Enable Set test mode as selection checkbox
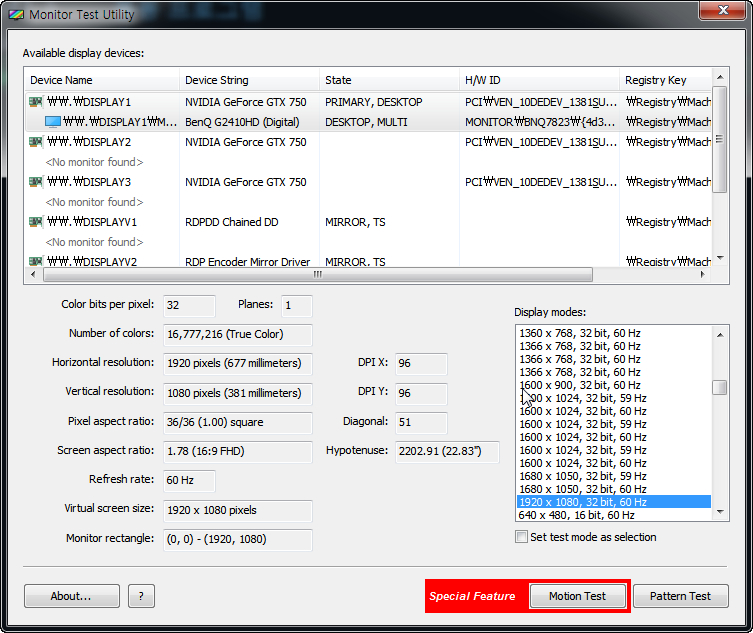The image size is (753, 633). (x=521, y=536)
